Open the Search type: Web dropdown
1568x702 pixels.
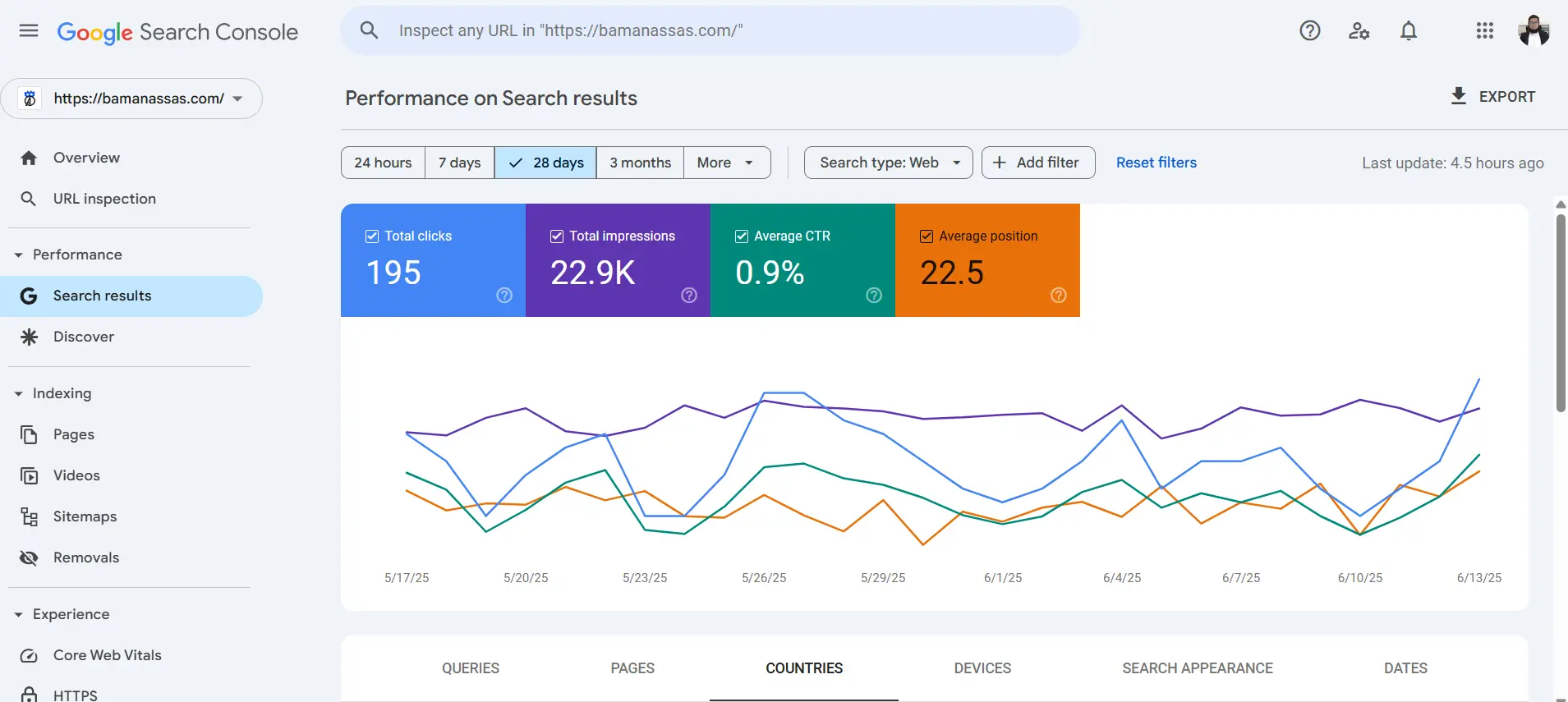tap(888, 163)
